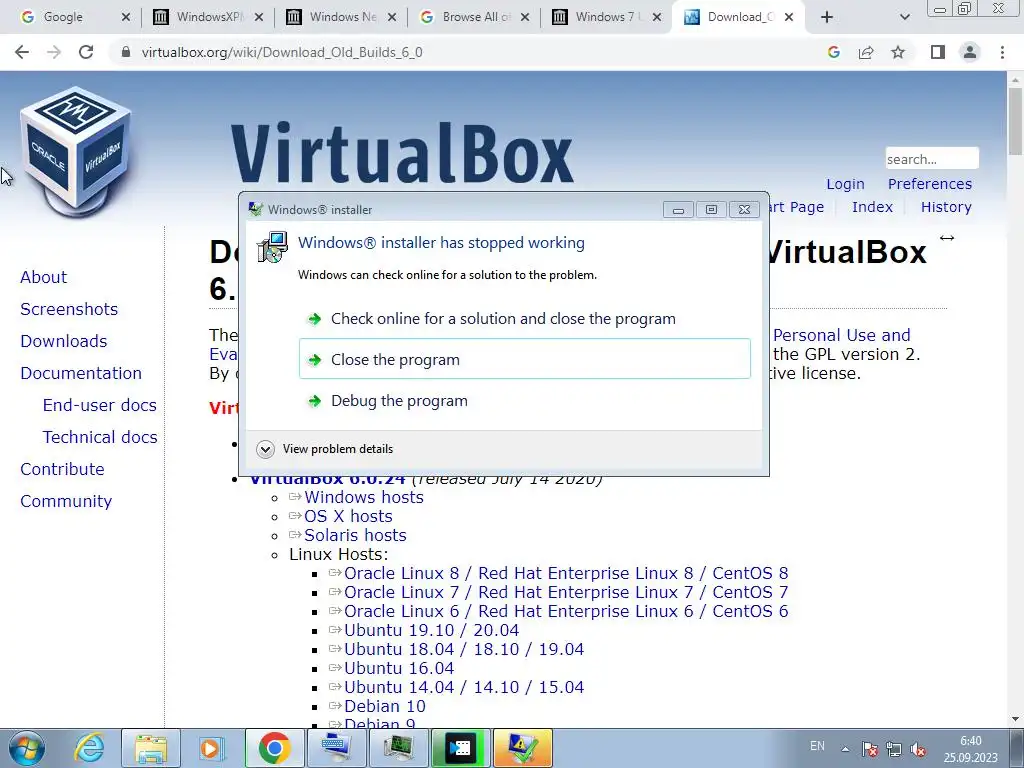Click the Chrome forward arrow

[54, 52]
